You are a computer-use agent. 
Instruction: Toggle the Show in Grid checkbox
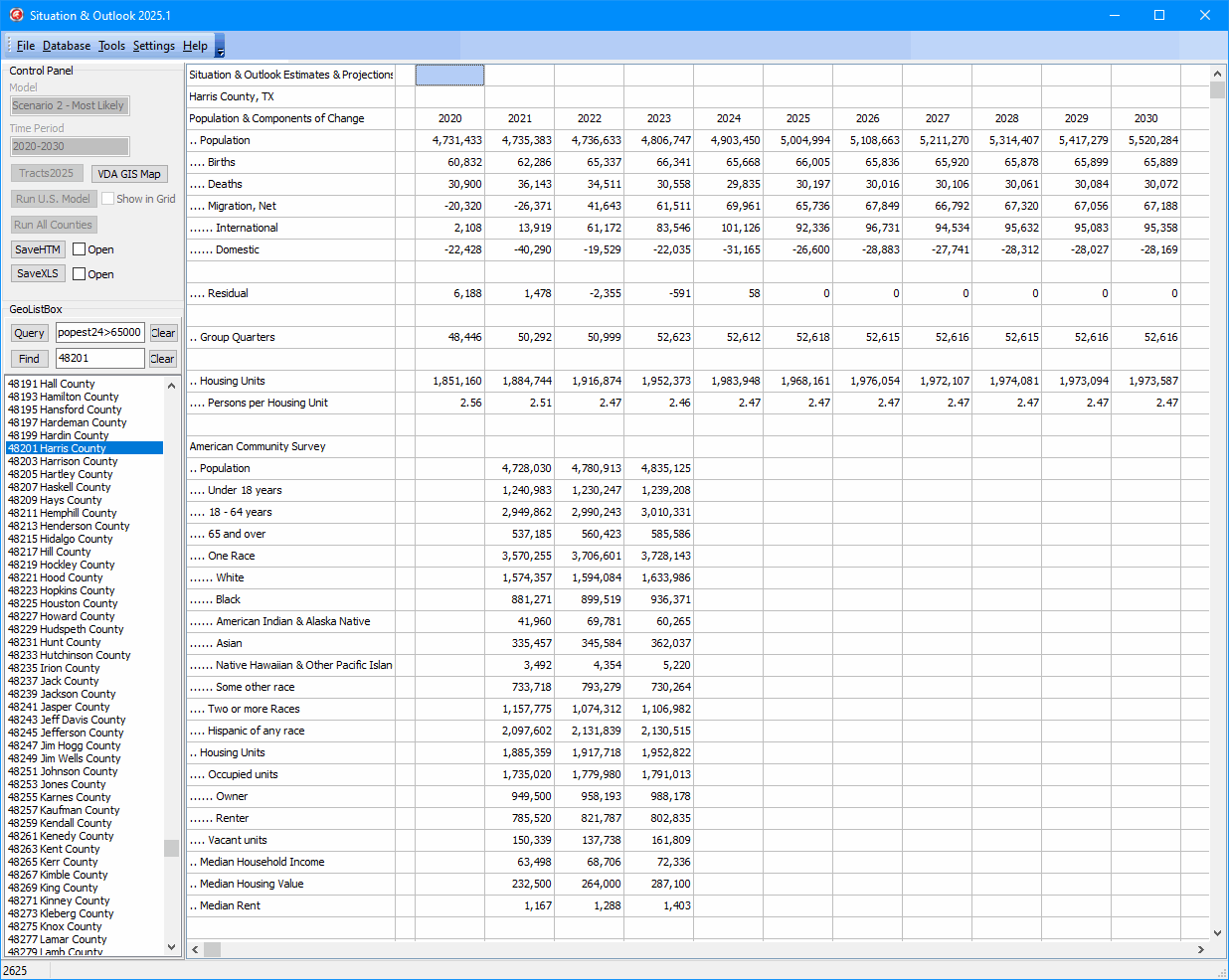tap(107, 199)
